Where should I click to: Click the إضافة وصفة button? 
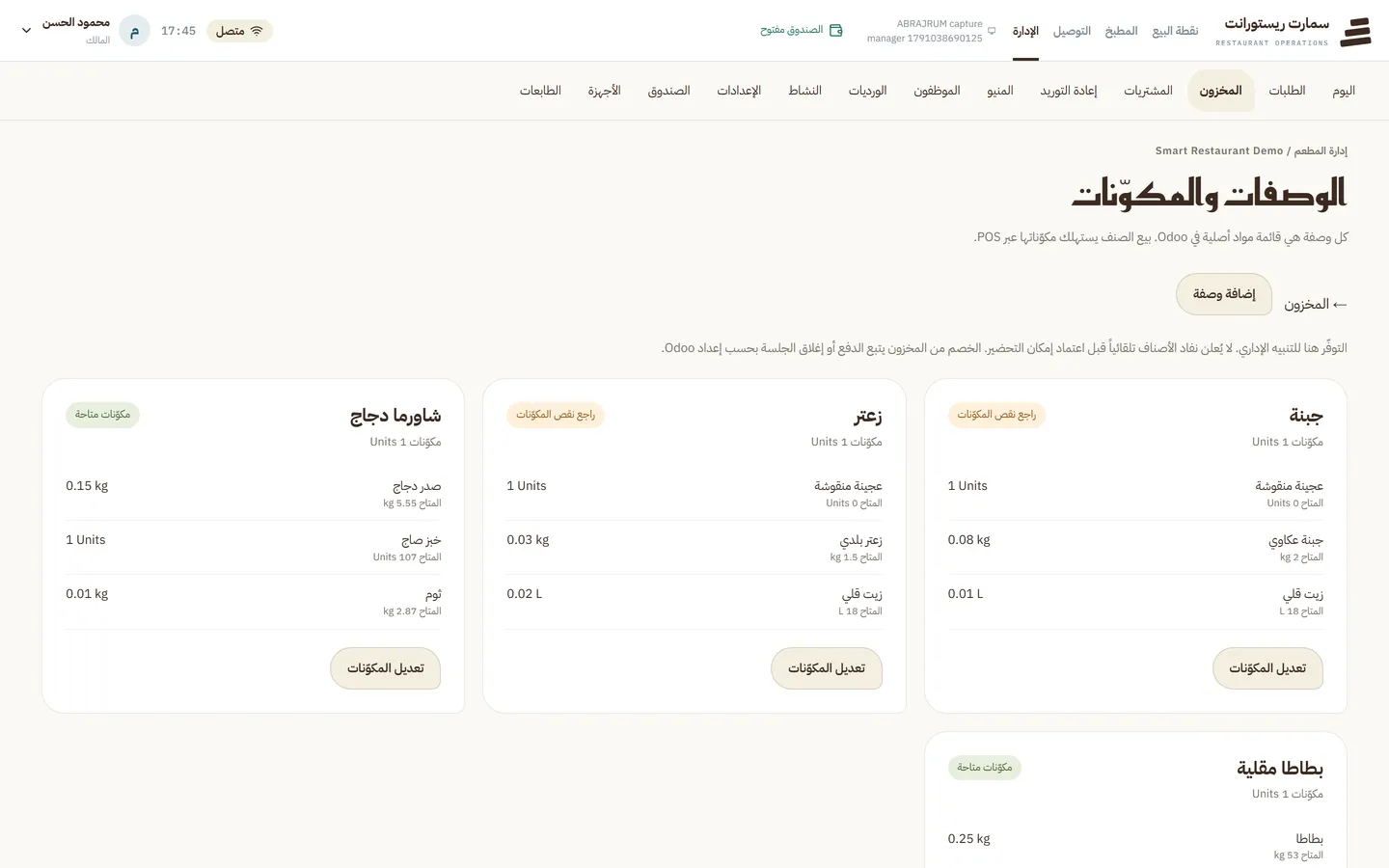pyautogui.click(x=1224, y=294)
